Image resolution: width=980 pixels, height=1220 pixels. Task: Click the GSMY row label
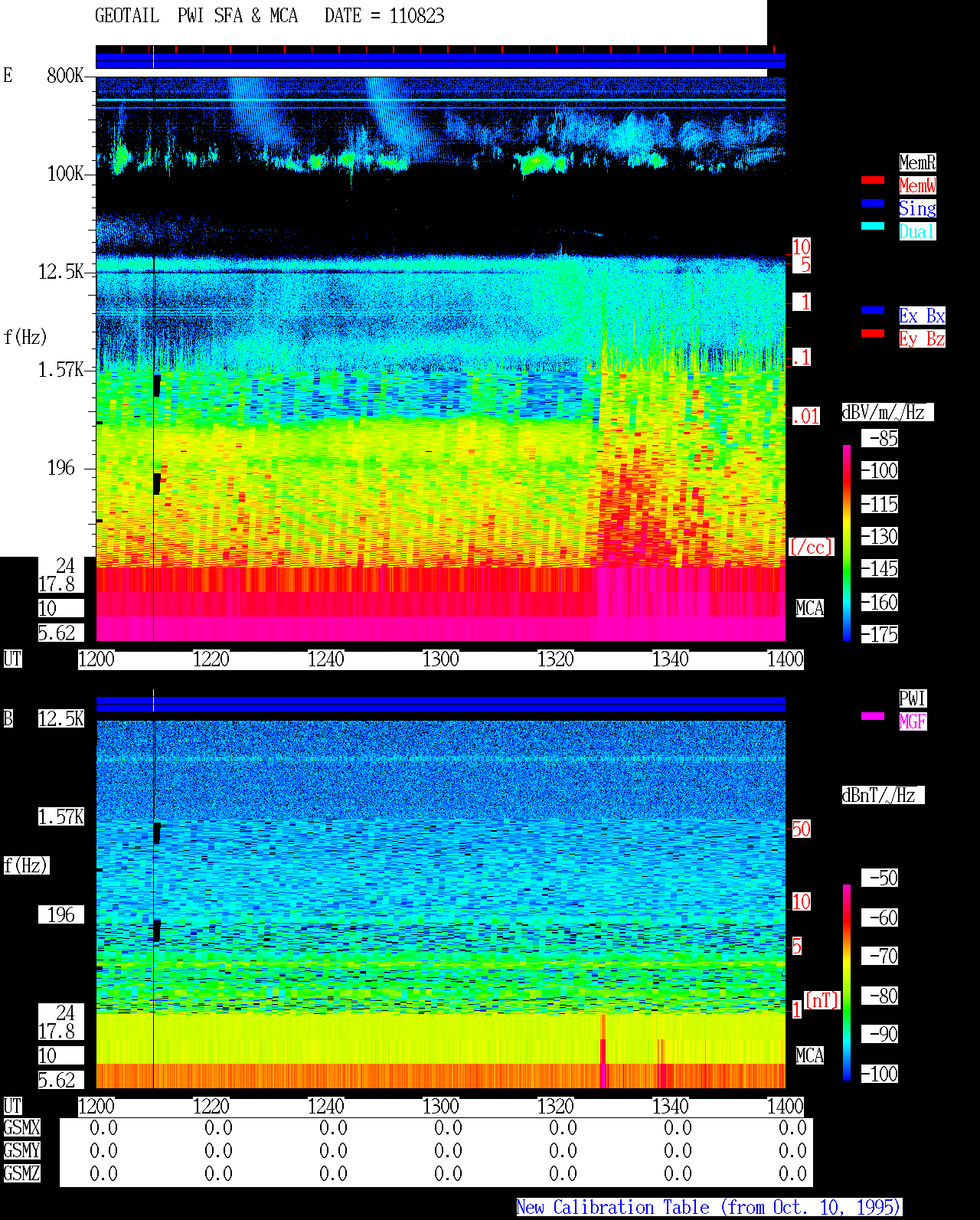point(21,1150)
